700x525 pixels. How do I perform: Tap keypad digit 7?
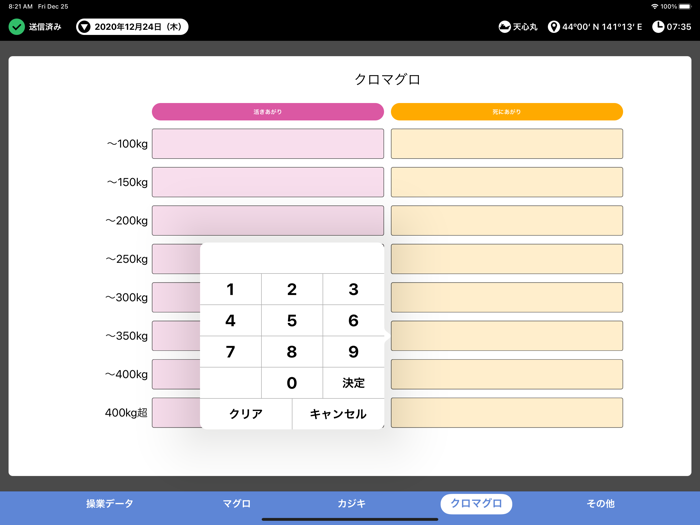[x=230, y=352]
